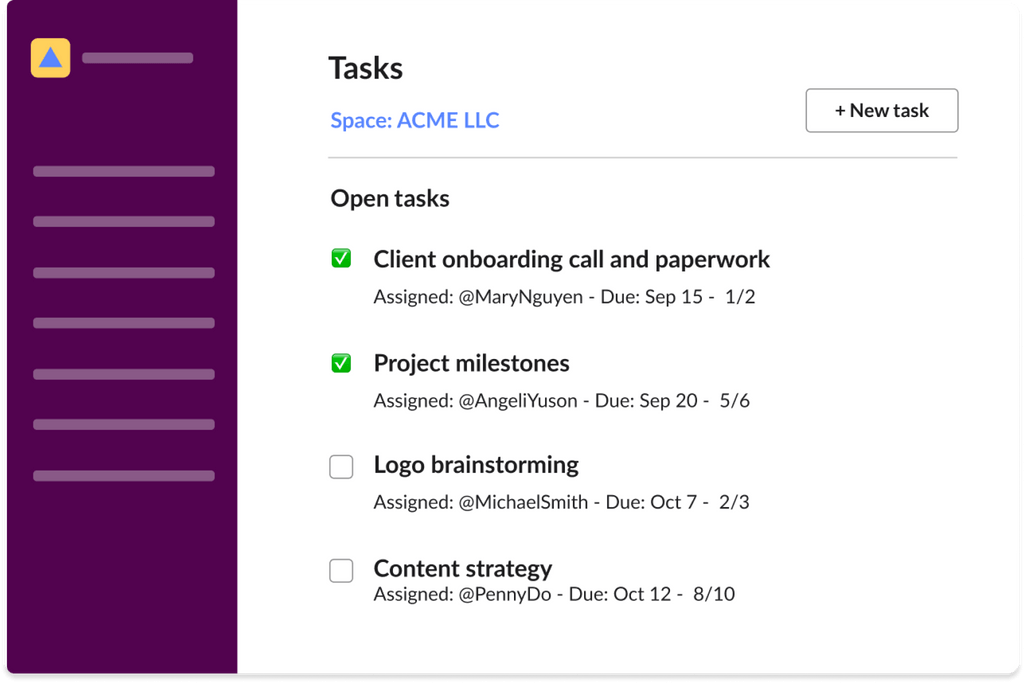Click the yellow triangle workspace logo
Viewport: 1024px width, 683px height.
point(51,58)
